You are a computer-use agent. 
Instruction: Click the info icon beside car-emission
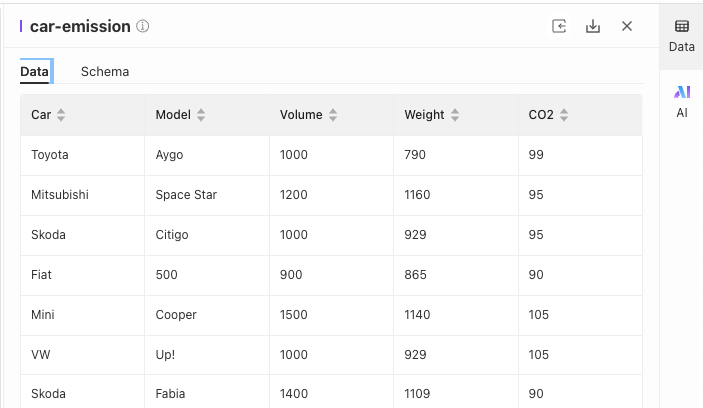143,27
